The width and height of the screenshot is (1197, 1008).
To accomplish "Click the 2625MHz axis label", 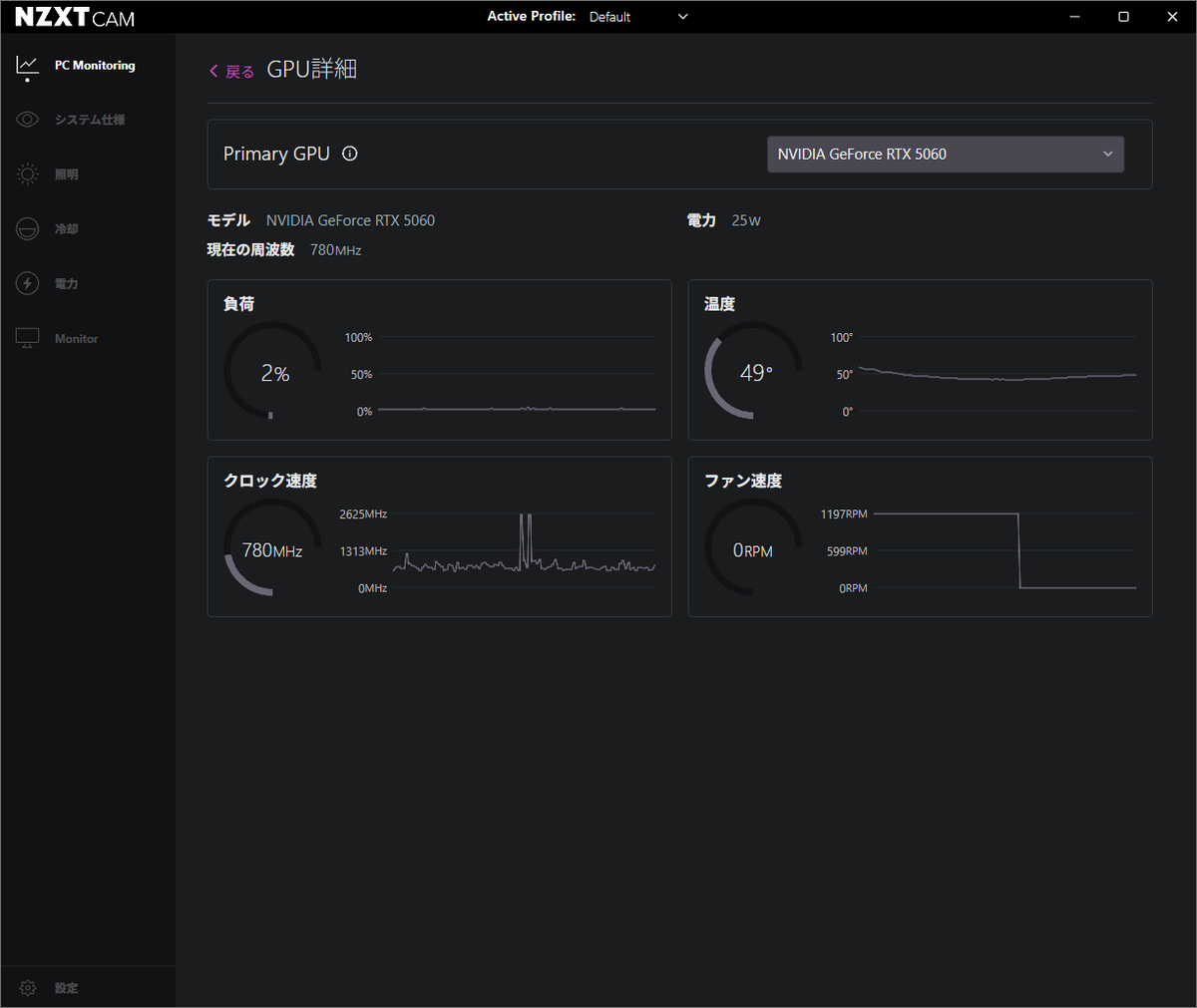I will coord(363,514).
